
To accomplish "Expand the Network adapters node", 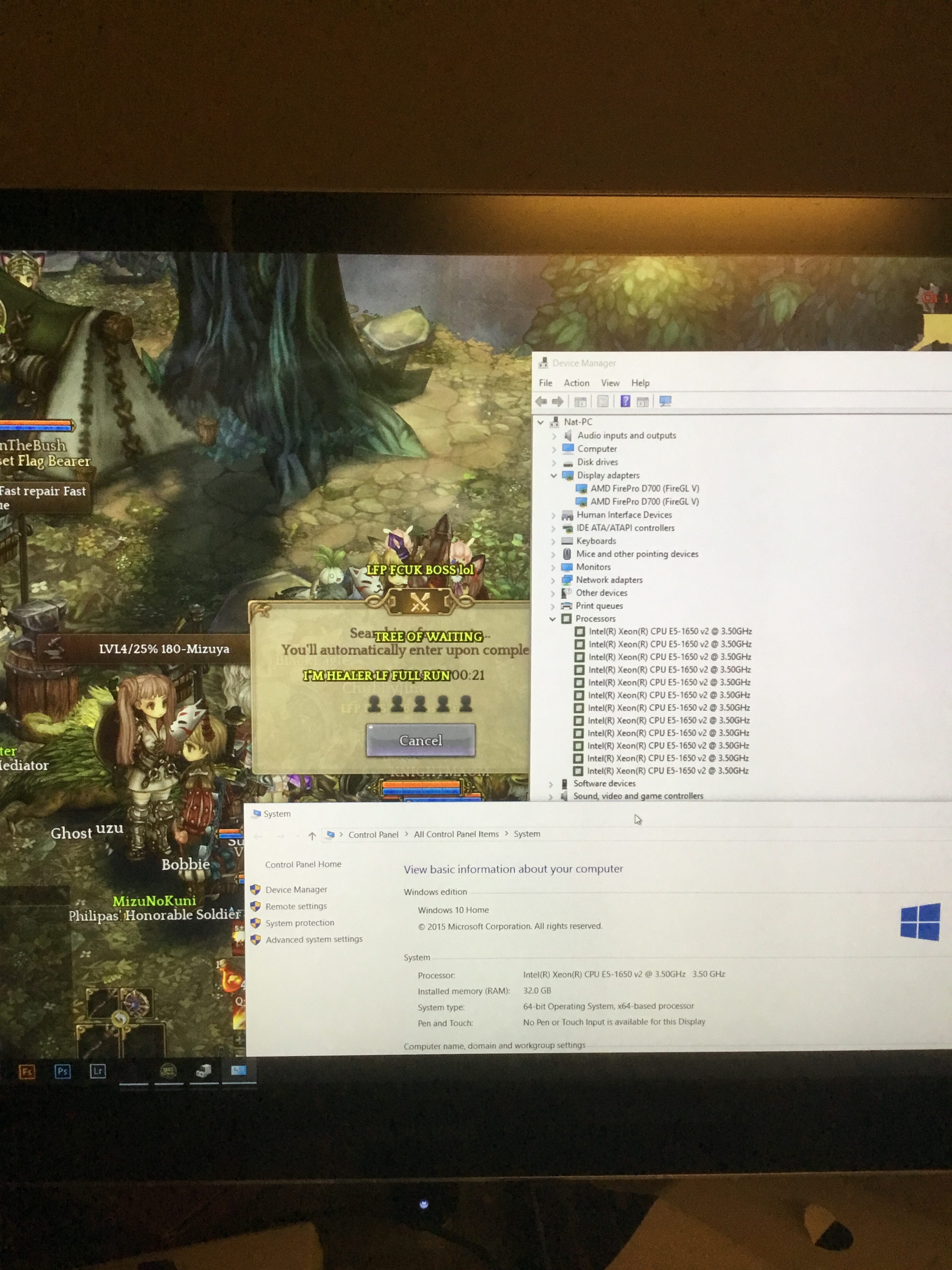I will [x=553, y=581].
